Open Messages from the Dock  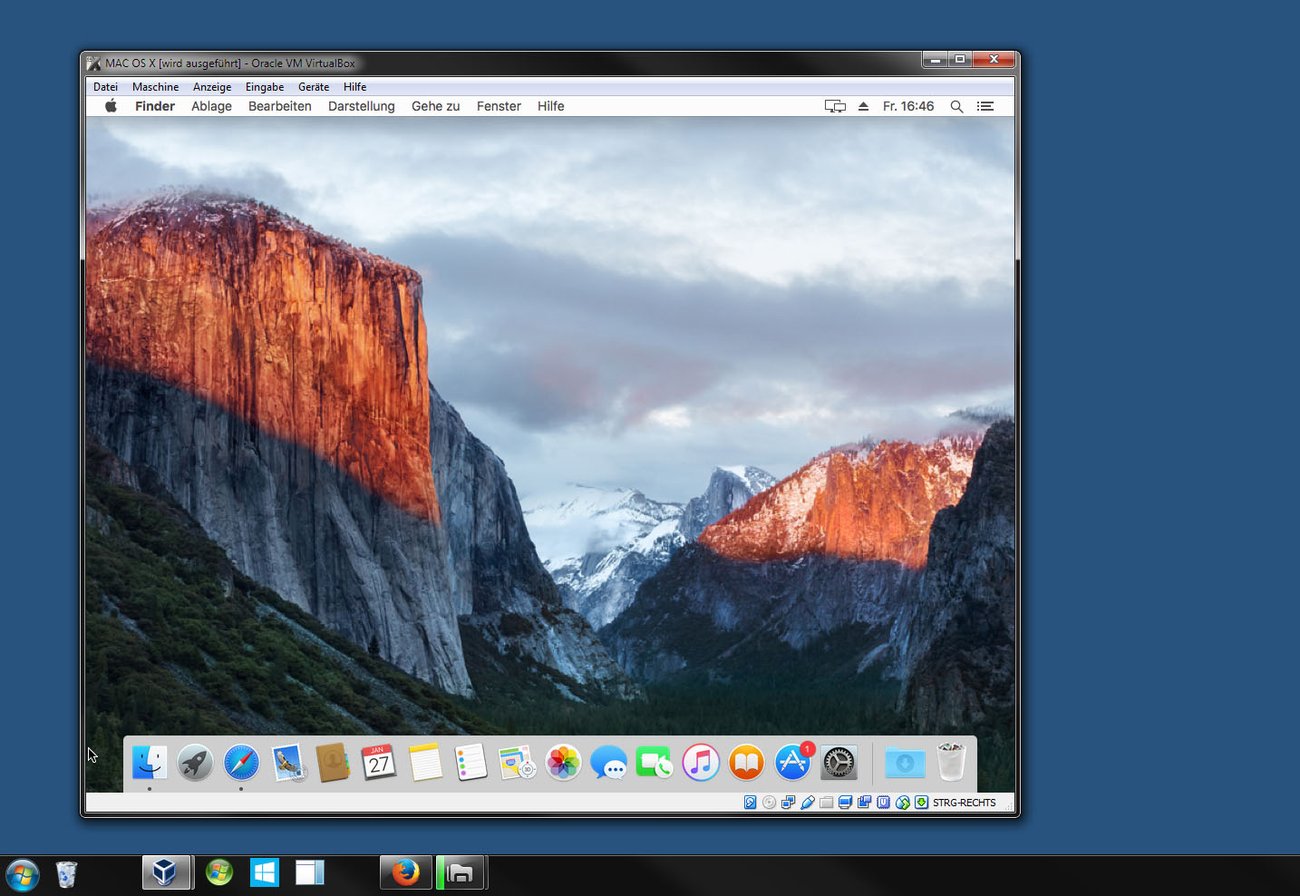609,762
